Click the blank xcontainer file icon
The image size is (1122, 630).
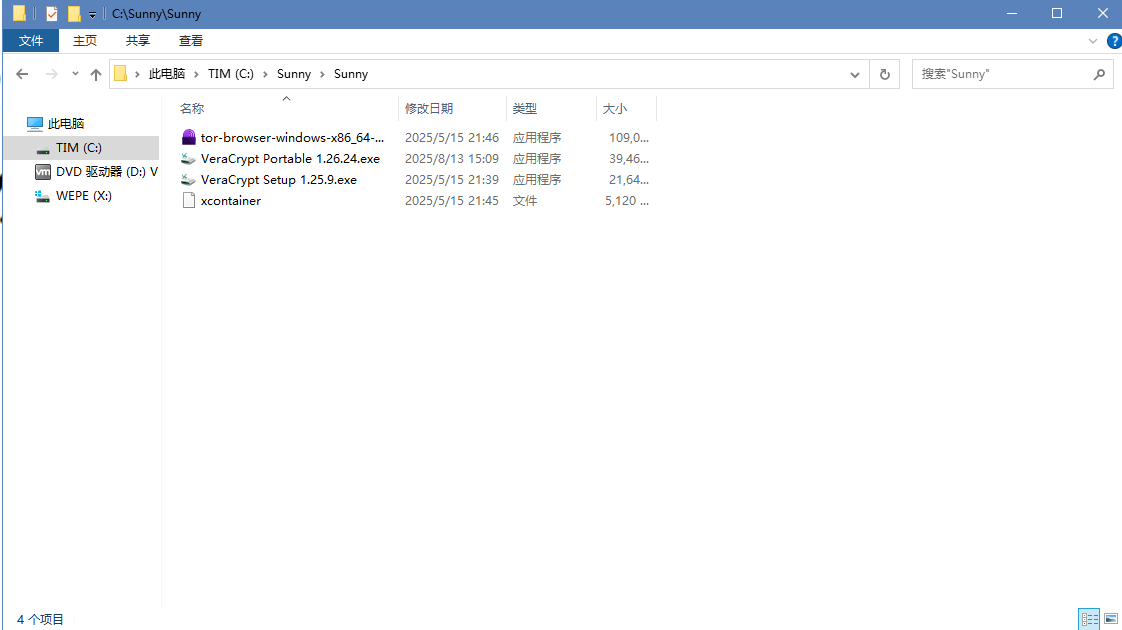click(x=188, y=200)
